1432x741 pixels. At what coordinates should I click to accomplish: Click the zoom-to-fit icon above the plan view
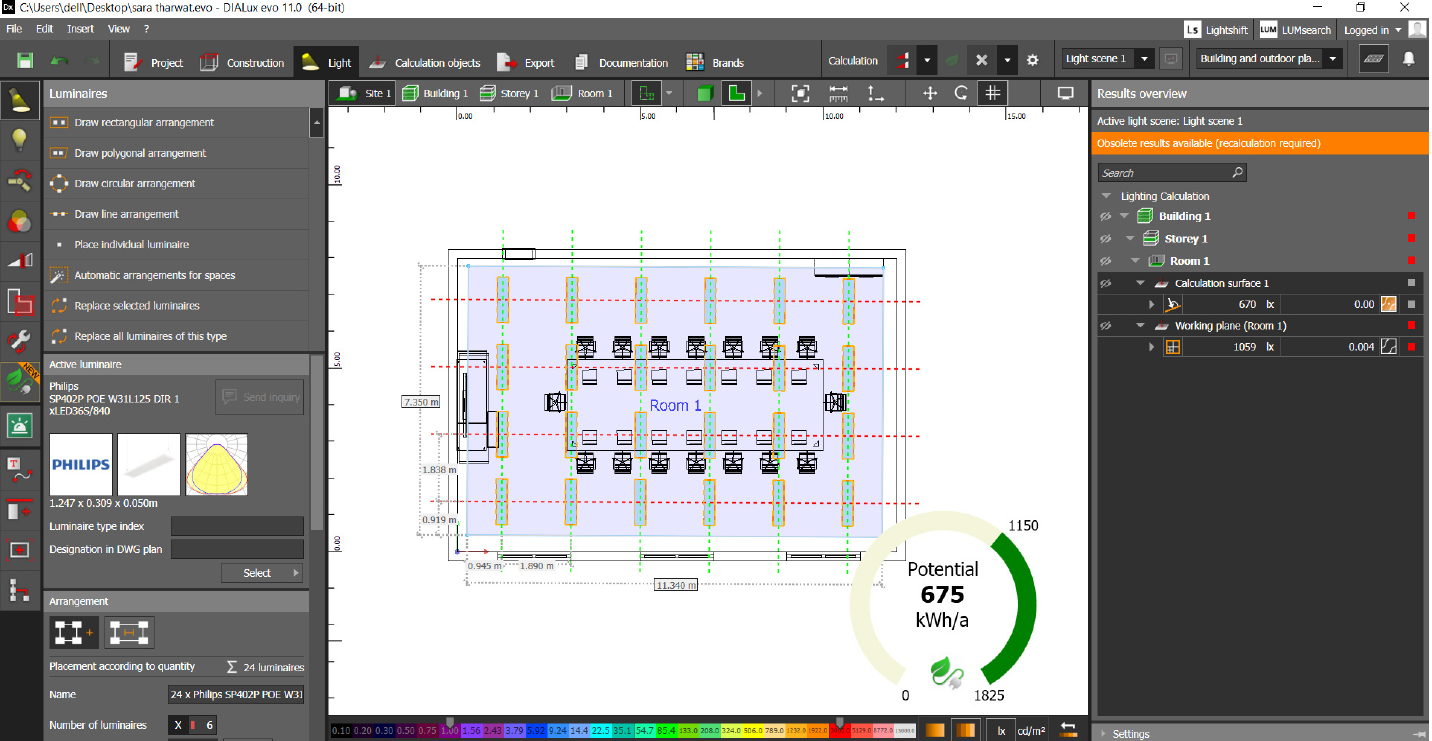click(x=801, y=93)
